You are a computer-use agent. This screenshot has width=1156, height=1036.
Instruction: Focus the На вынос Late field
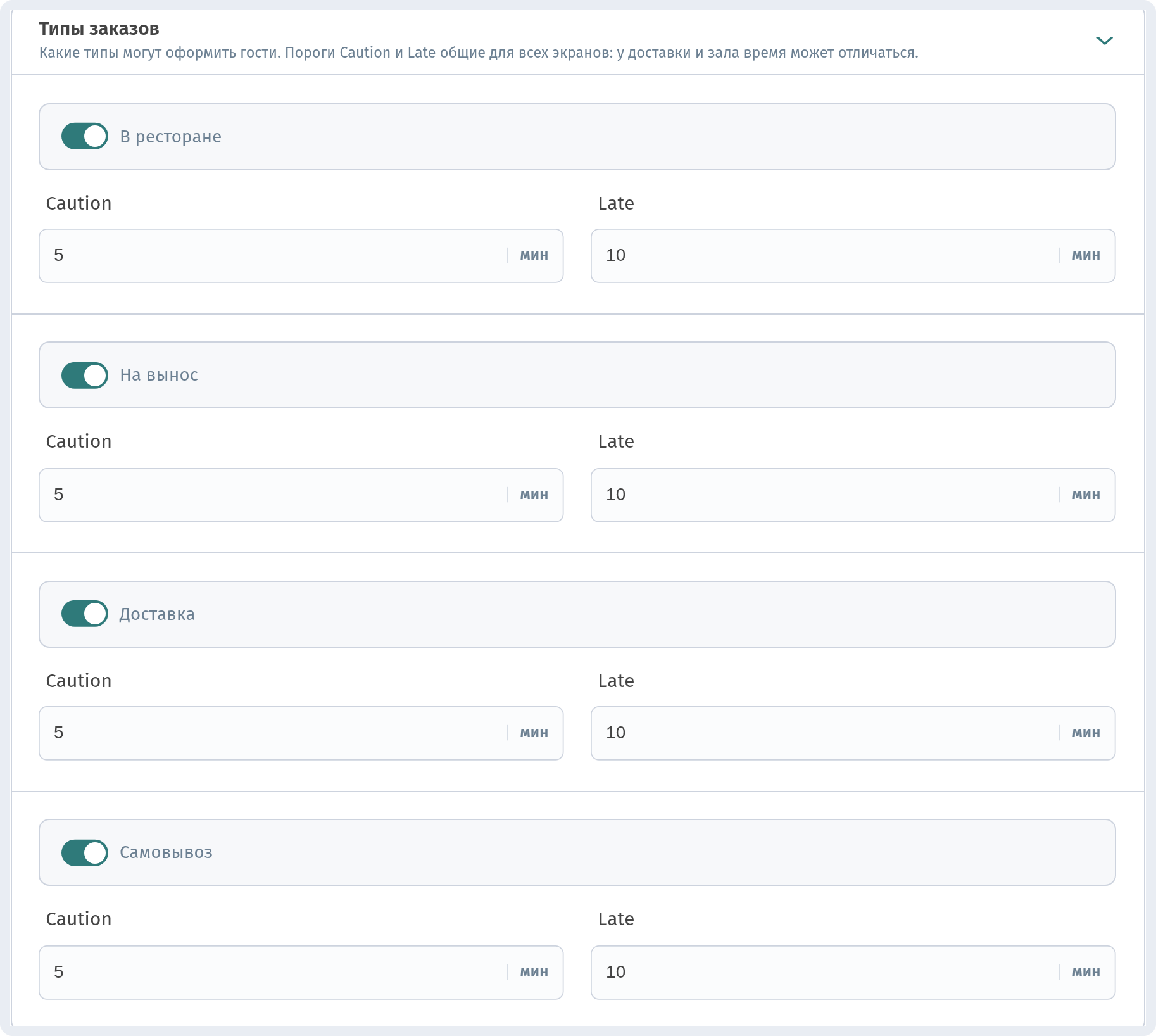[x=853, y=495]
